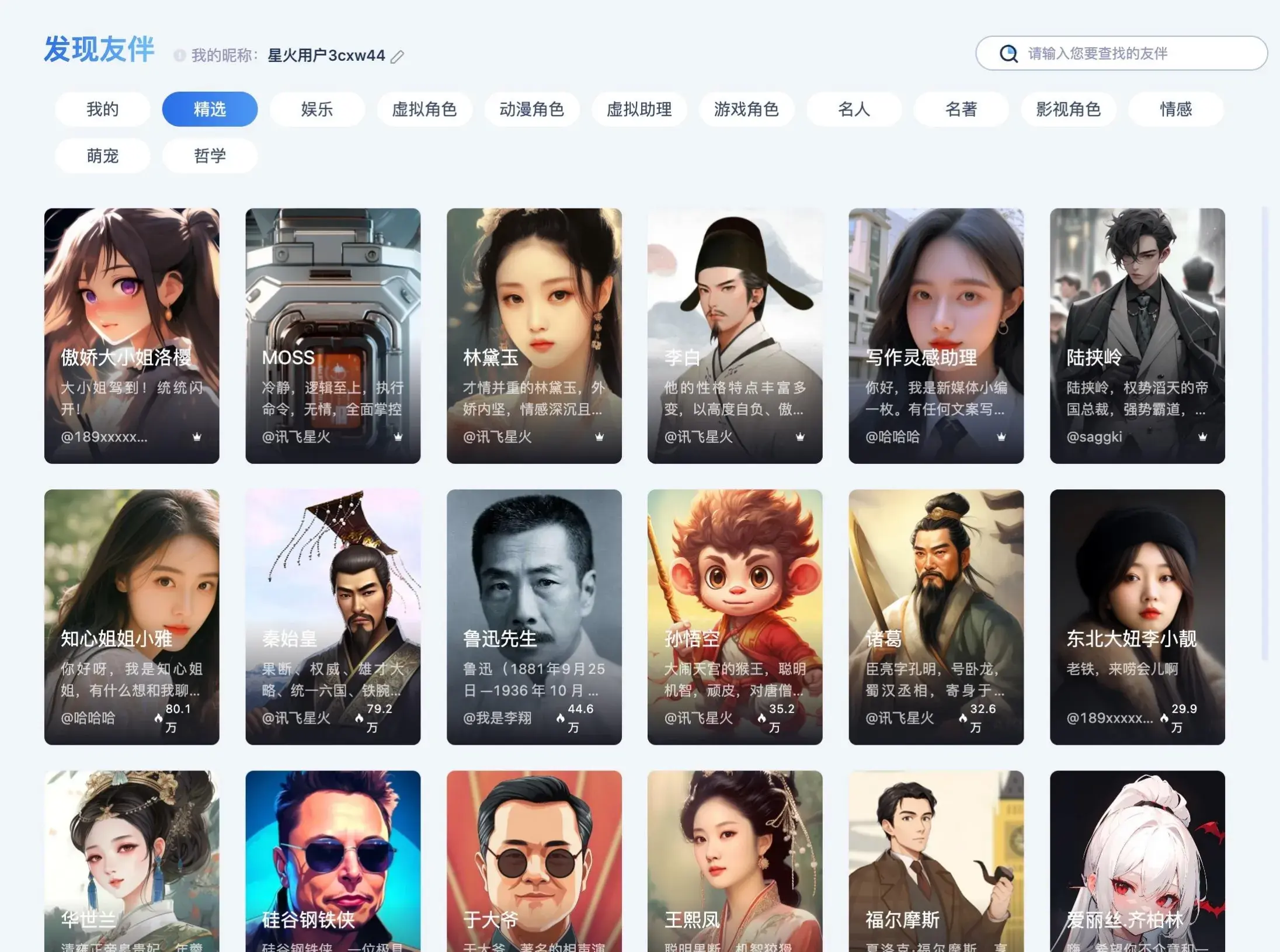Click the search magnifier icon

pos(1008,54)
